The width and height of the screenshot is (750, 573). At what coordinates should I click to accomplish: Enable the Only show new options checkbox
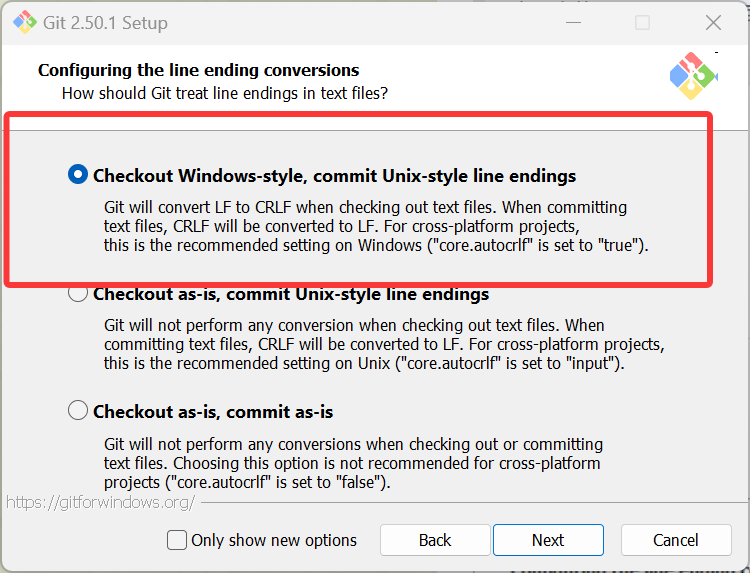177,540
